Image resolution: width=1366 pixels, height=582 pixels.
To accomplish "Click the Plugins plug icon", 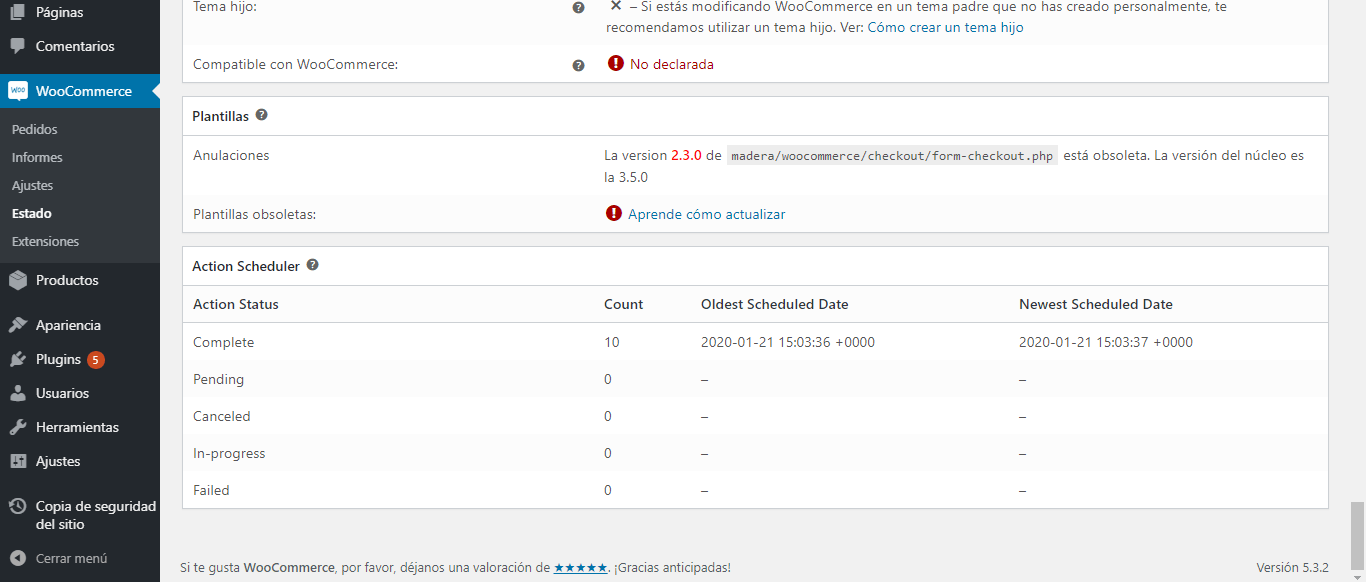I will click(x=18, y=359).
